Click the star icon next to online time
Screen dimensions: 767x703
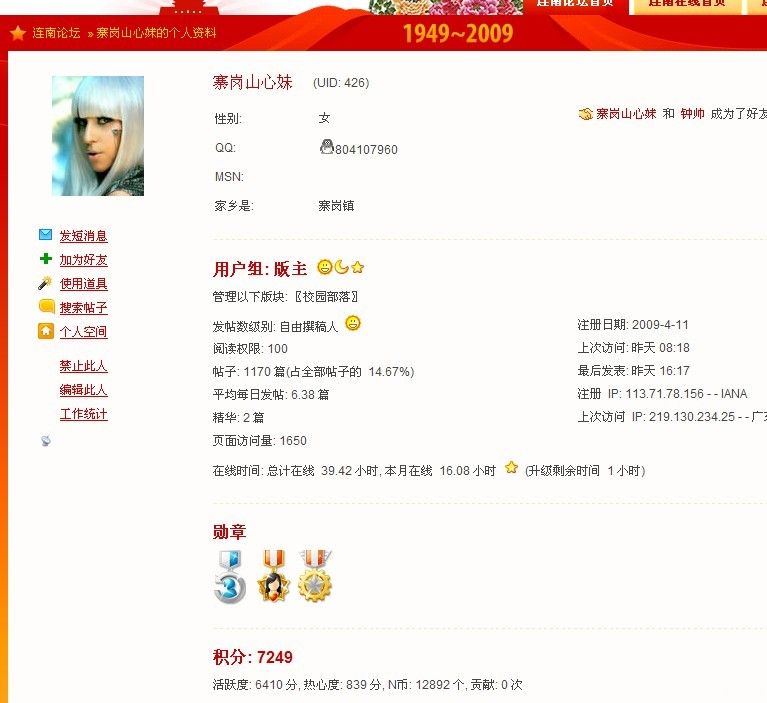511,468
